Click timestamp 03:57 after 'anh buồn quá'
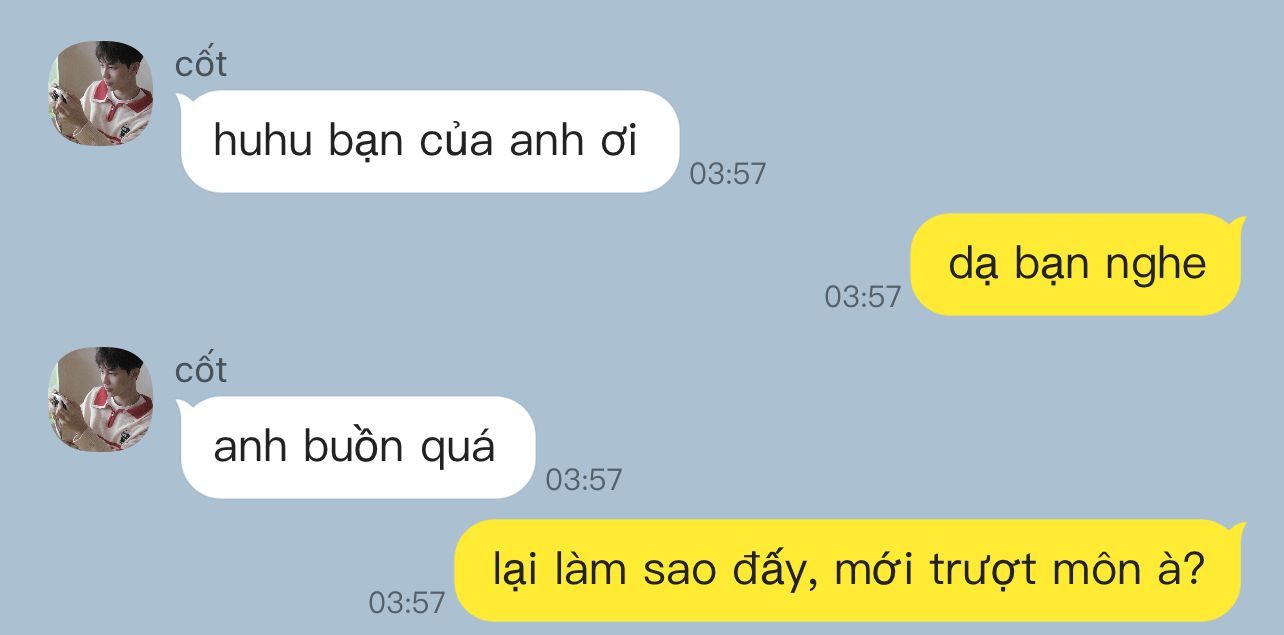Image resolution: width=1284 pixels, height=635 pixels. (584, 480)
